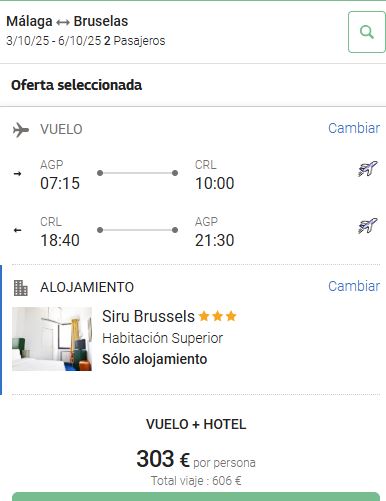The height and width of the screenshot is (501, 386).
Task: Click the green button under the total price
Action: [196, 497]
